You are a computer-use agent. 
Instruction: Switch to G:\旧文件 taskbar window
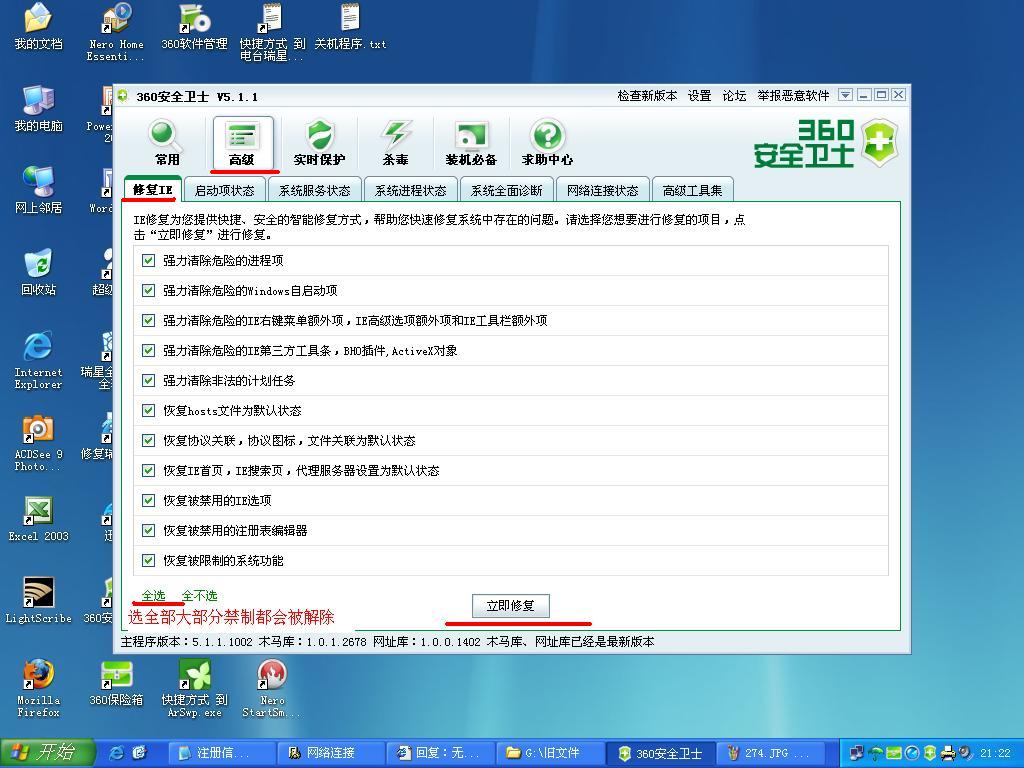tap(550, 753)
